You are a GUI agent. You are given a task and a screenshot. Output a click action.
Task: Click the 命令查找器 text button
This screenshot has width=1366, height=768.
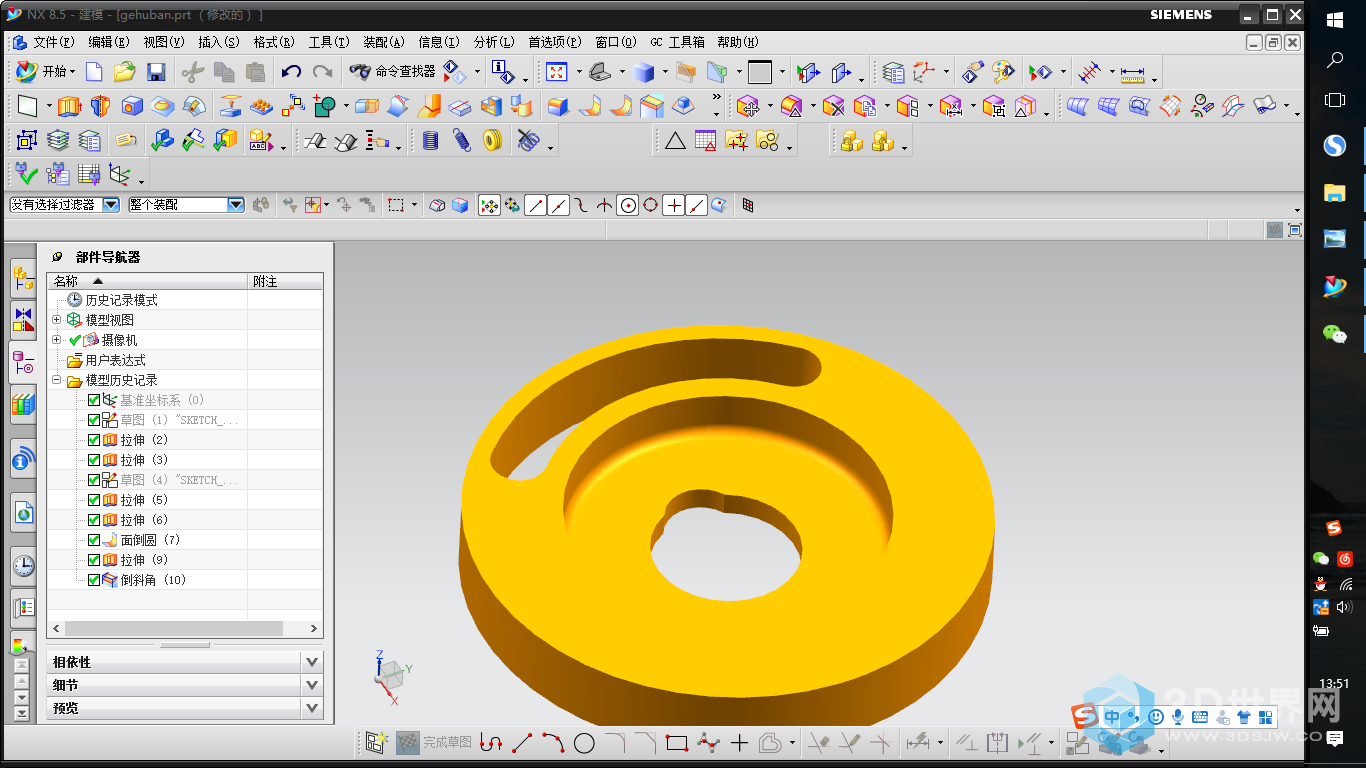click(406, 72)
